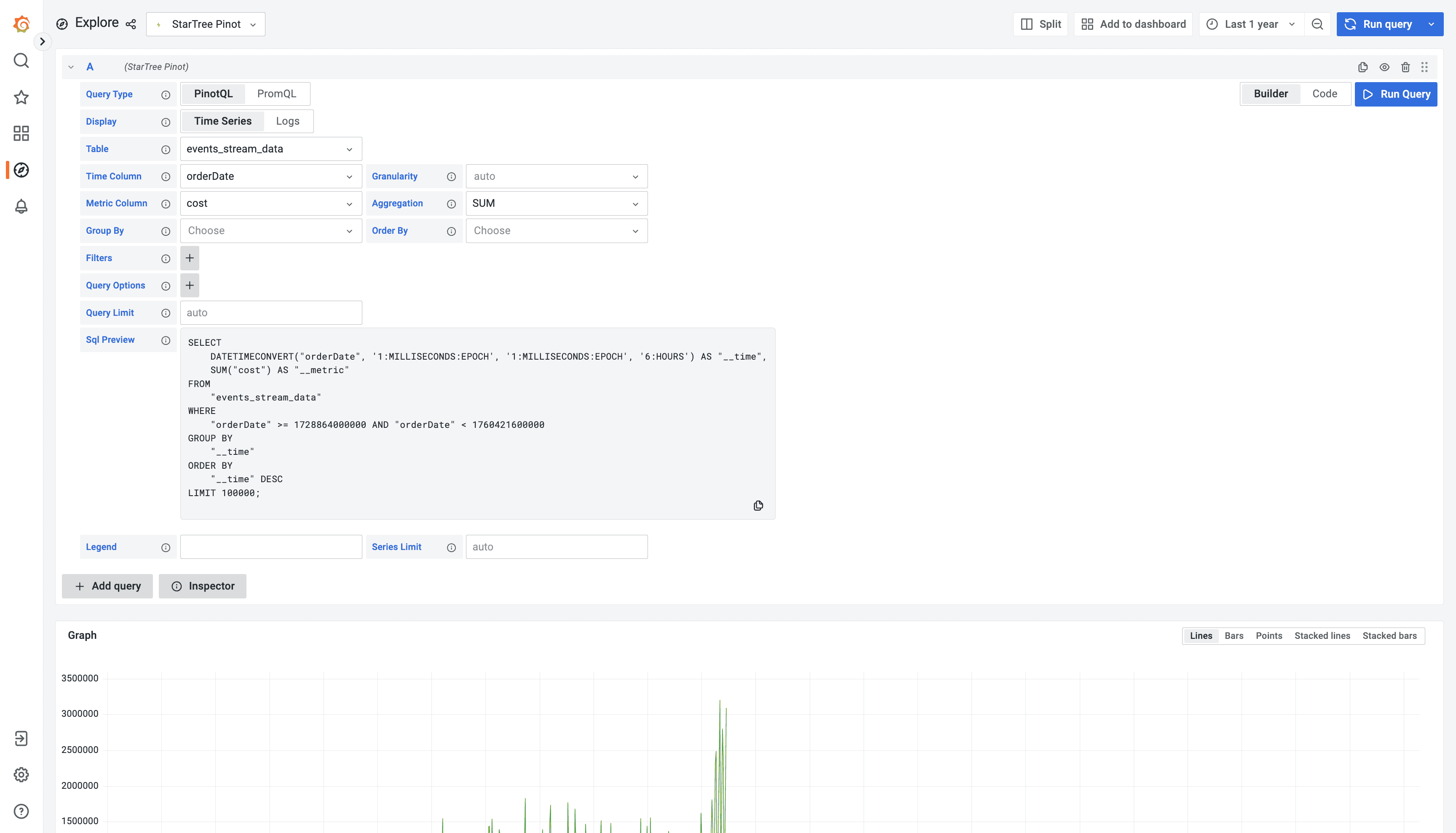Select Stacked lines graph style

1322,635
